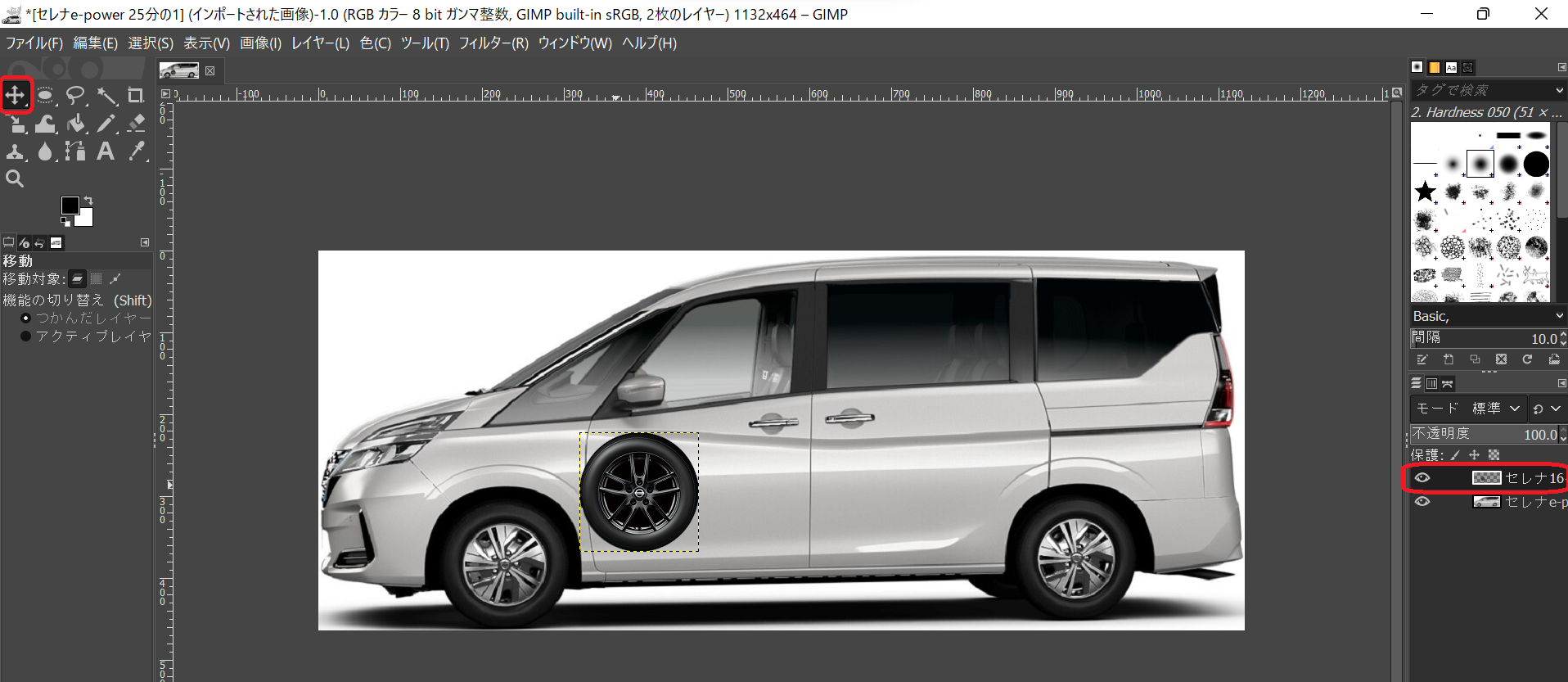Select the Text tool
The image size is (1568, 682).
[x=106, y=151]
